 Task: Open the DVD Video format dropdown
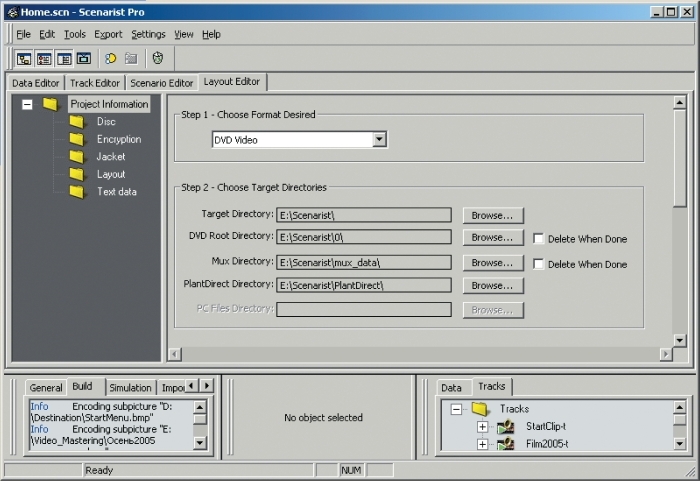click(x=379, y=140)
